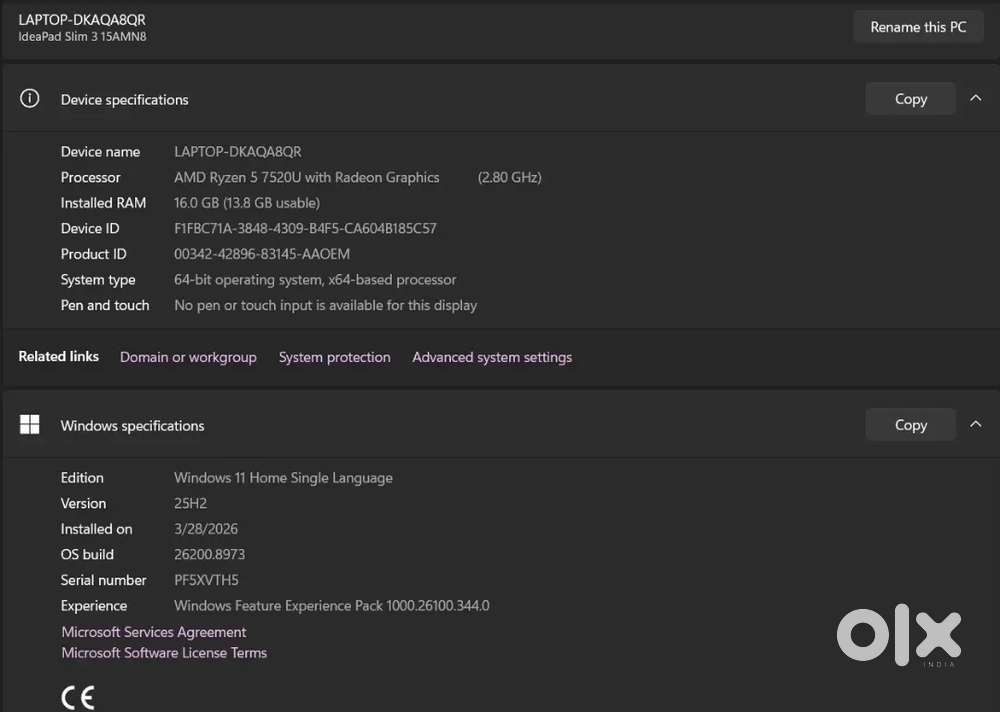Click the Related links label
This screenshot has width=1000, height=712.
pyautogui.click(x=59, y=356)
